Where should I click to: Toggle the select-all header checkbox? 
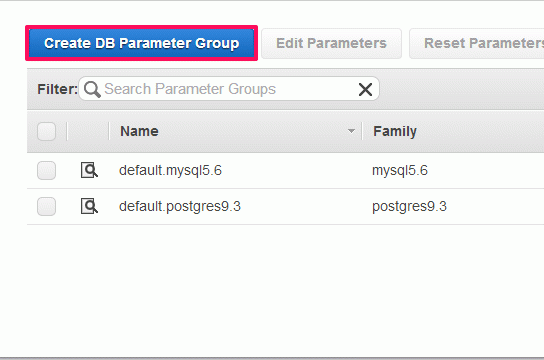coord(46,131)
